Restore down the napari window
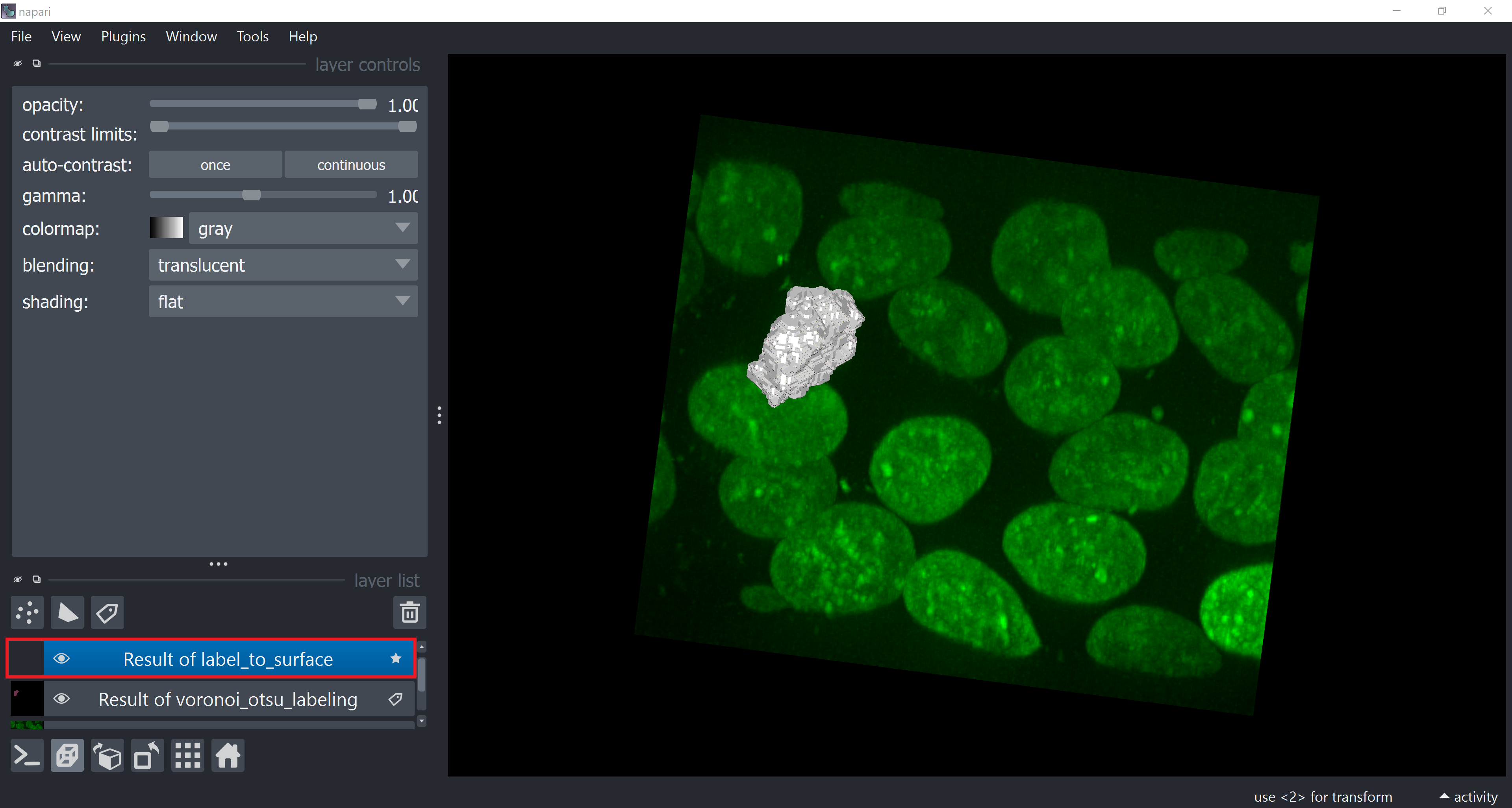The image size is (1512, 808). click(1442, 11)
